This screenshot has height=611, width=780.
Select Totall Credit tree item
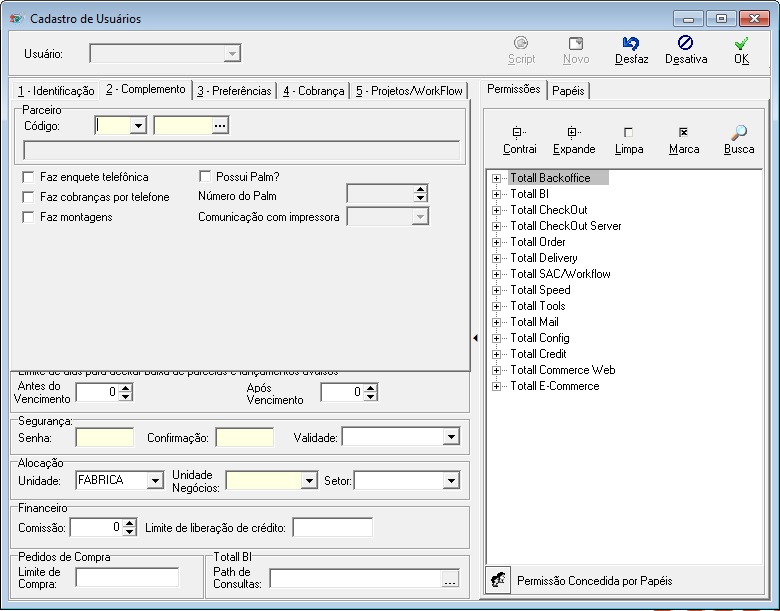click(x=538, y=354)
